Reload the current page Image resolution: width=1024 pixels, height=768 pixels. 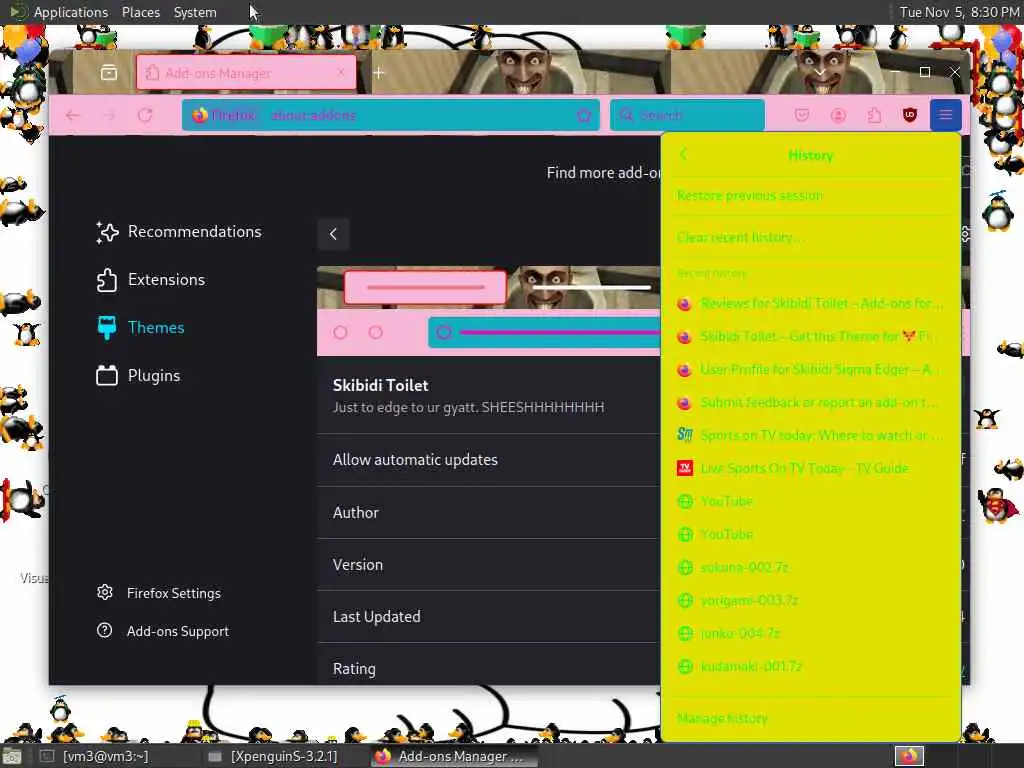tap(145, 116)
